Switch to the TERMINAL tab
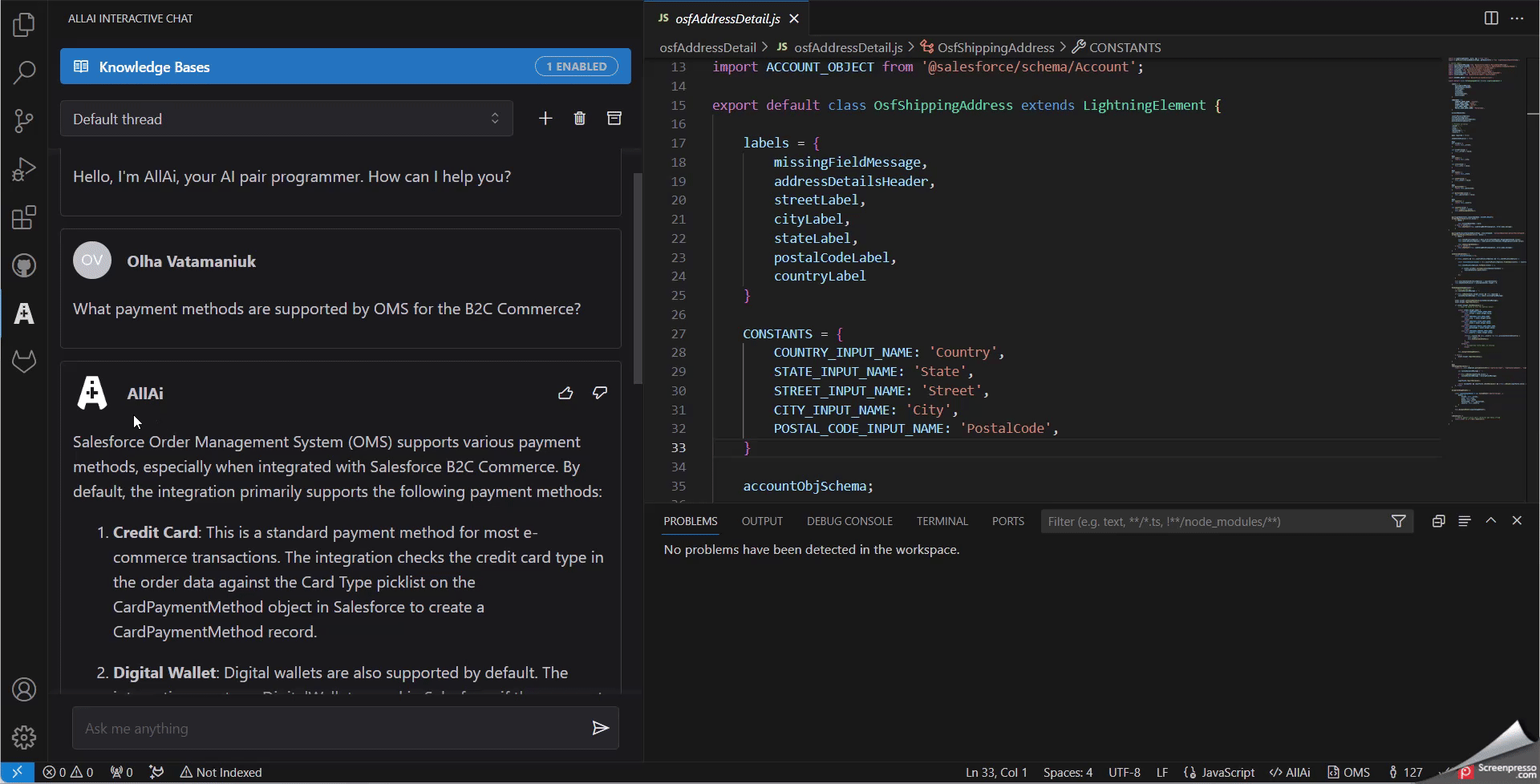Image resolution: width=1540 pixels, height=784 pixels. click(x=942, y=520)
